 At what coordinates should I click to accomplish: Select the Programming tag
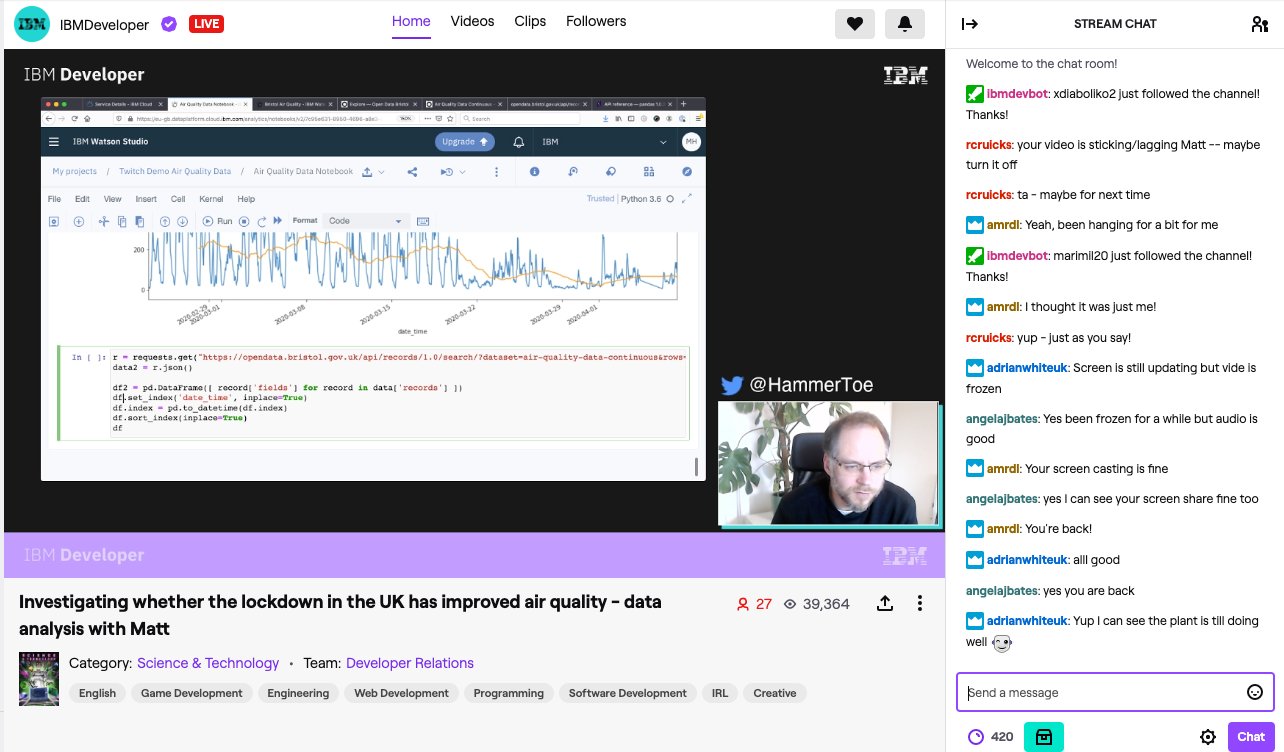pos(509,693)
